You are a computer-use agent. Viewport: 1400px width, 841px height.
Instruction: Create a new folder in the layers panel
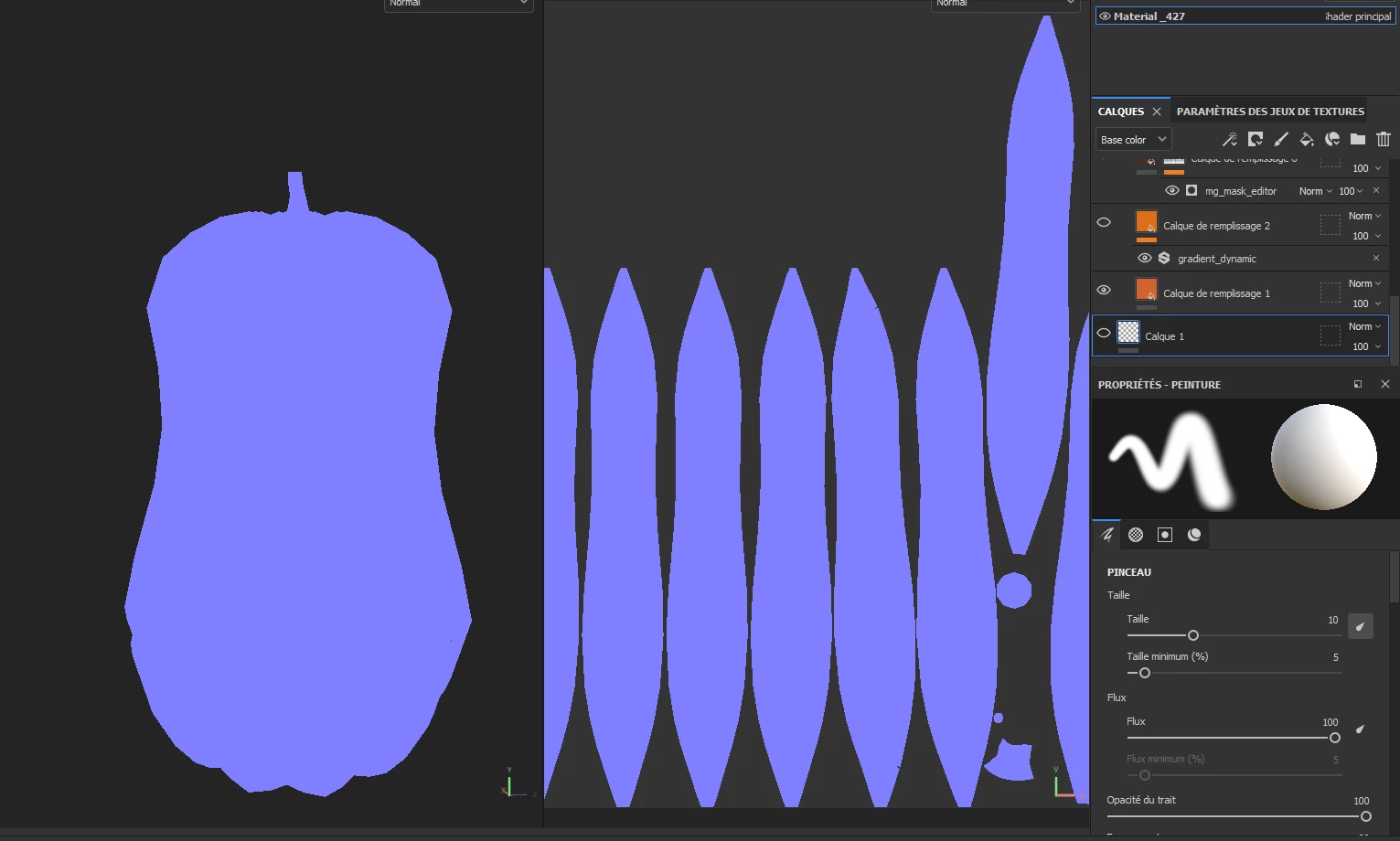1358,139
